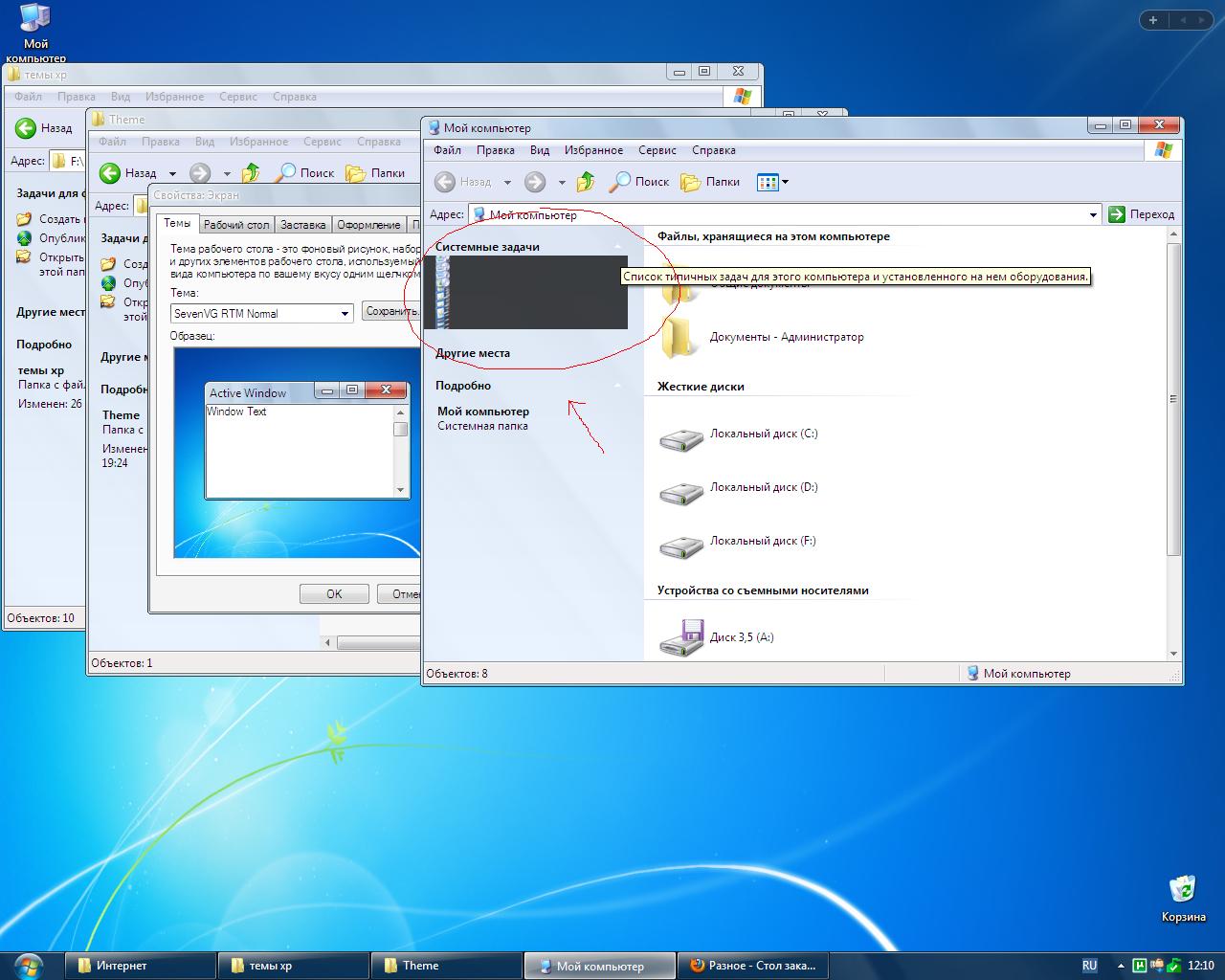The width and height of the screenshot is (1225, 980).
Task: Switch to Firefox Разное taskbar button
Action: [x=752, y=966]
